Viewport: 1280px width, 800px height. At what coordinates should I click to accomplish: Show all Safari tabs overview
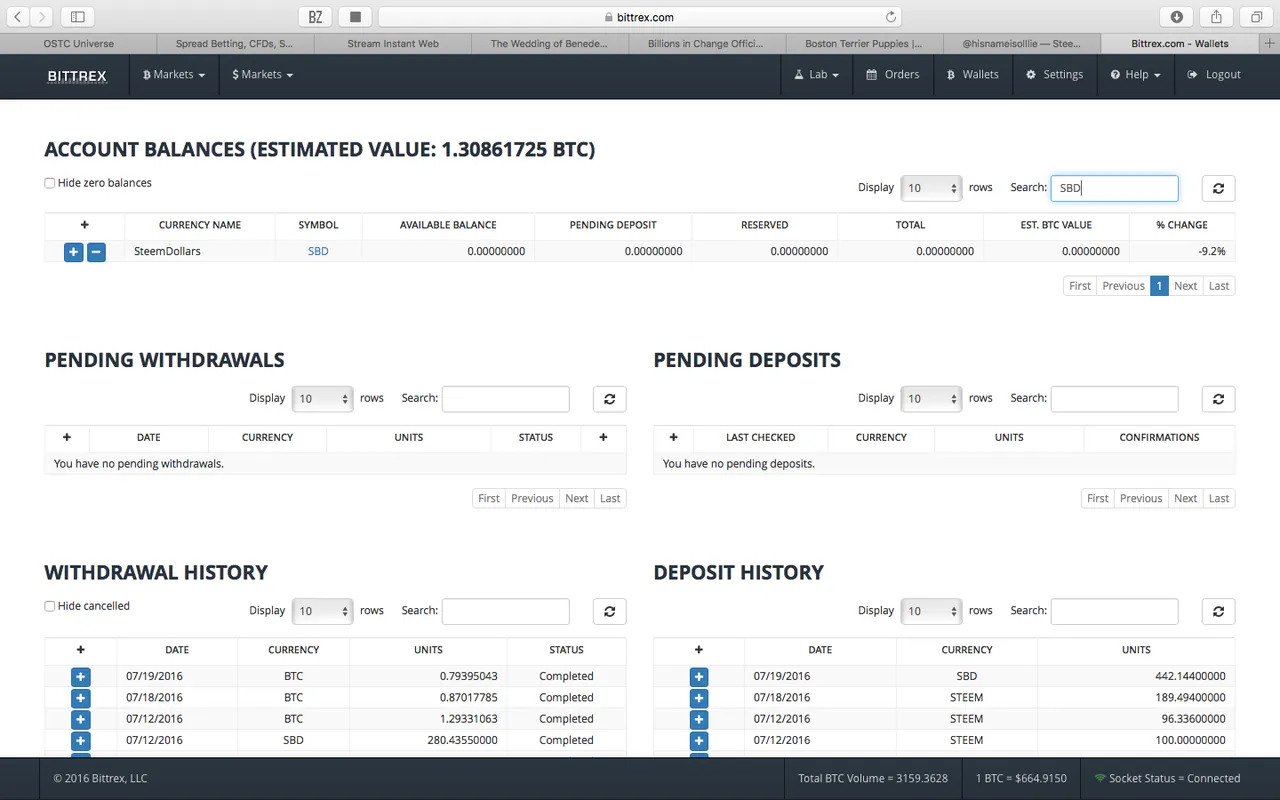1256,17
